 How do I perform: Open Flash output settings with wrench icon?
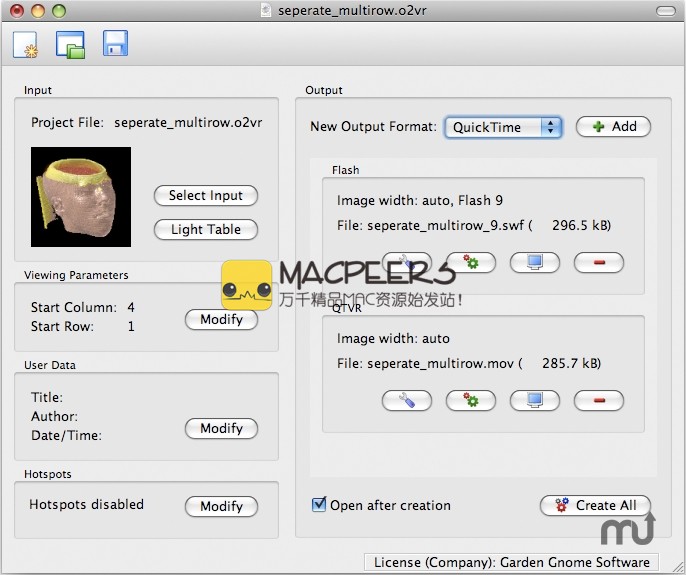(x=407, y=263)
